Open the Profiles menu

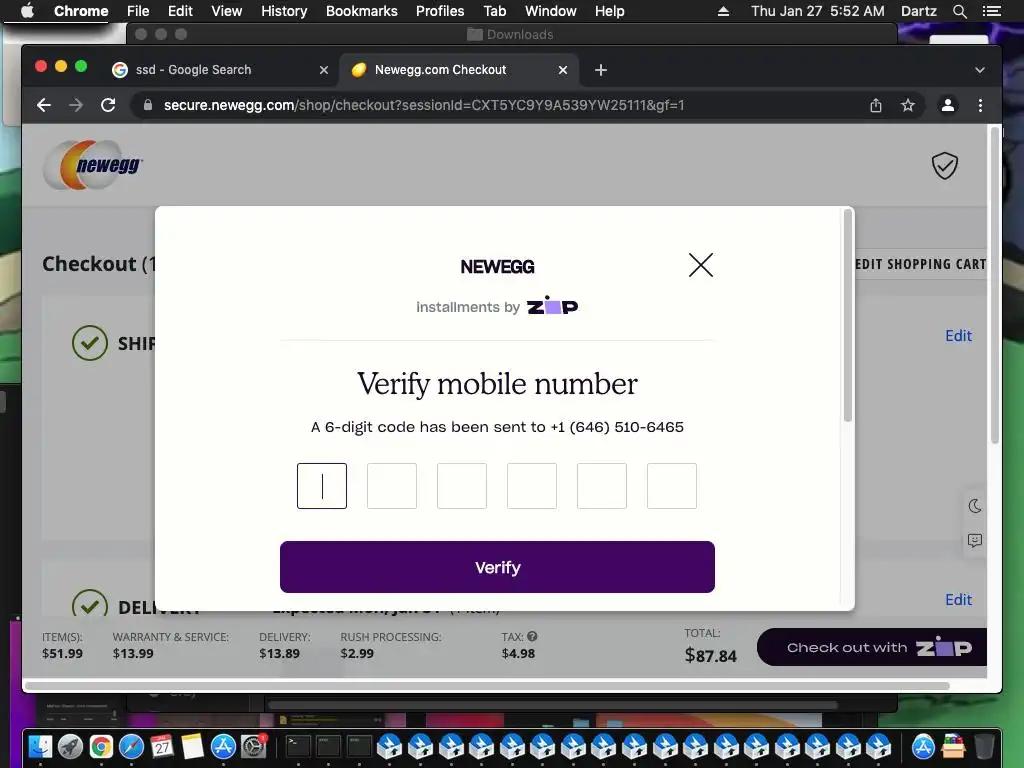click(x=440, y=11)
